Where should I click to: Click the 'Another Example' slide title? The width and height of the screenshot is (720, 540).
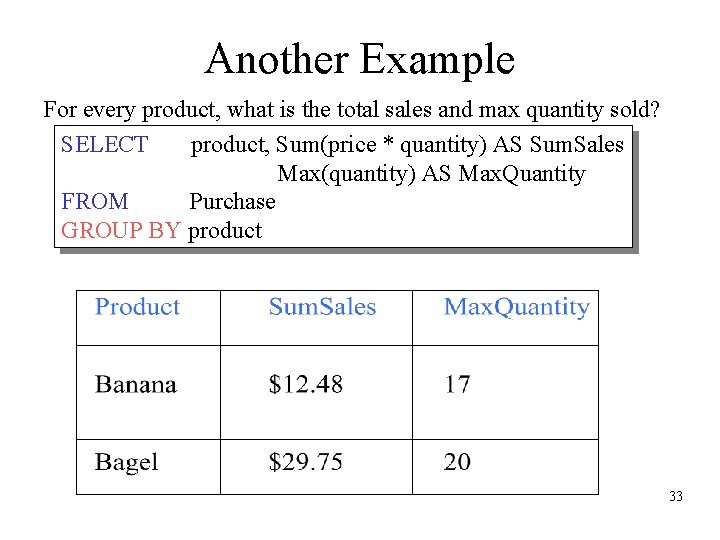coord(359,59)
